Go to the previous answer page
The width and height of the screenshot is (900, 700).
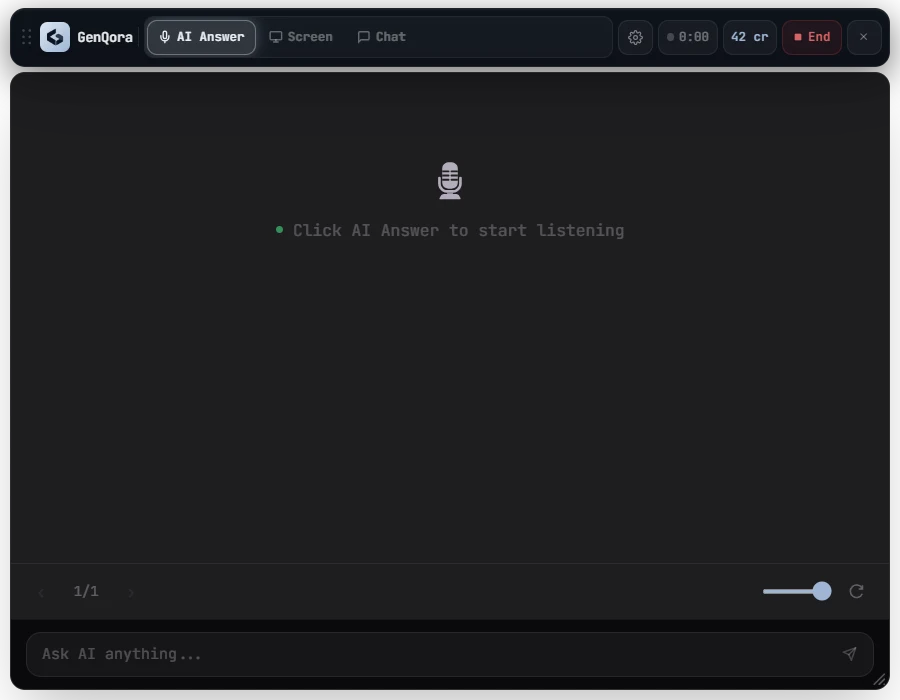(x=41, y=592)
